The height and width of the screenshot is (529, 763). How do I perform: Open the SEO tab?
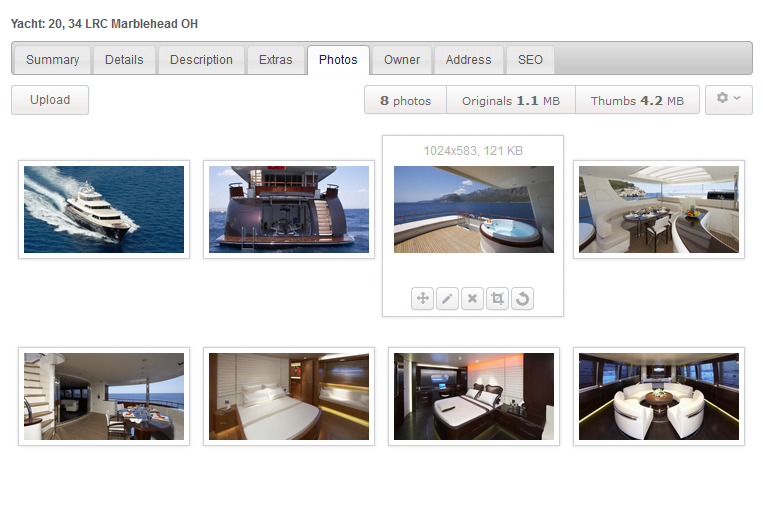[530, 60]
